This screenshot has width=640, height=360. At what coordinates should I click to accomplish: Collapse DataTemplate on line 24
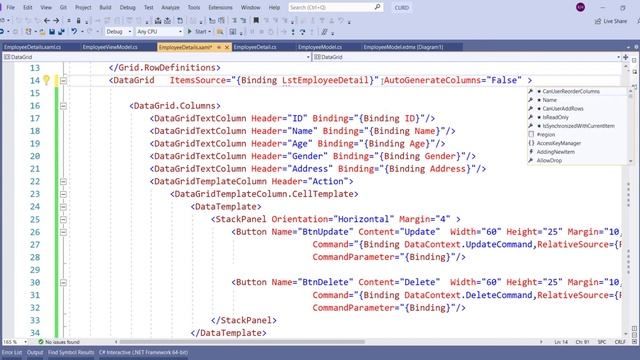pos(63,207)
